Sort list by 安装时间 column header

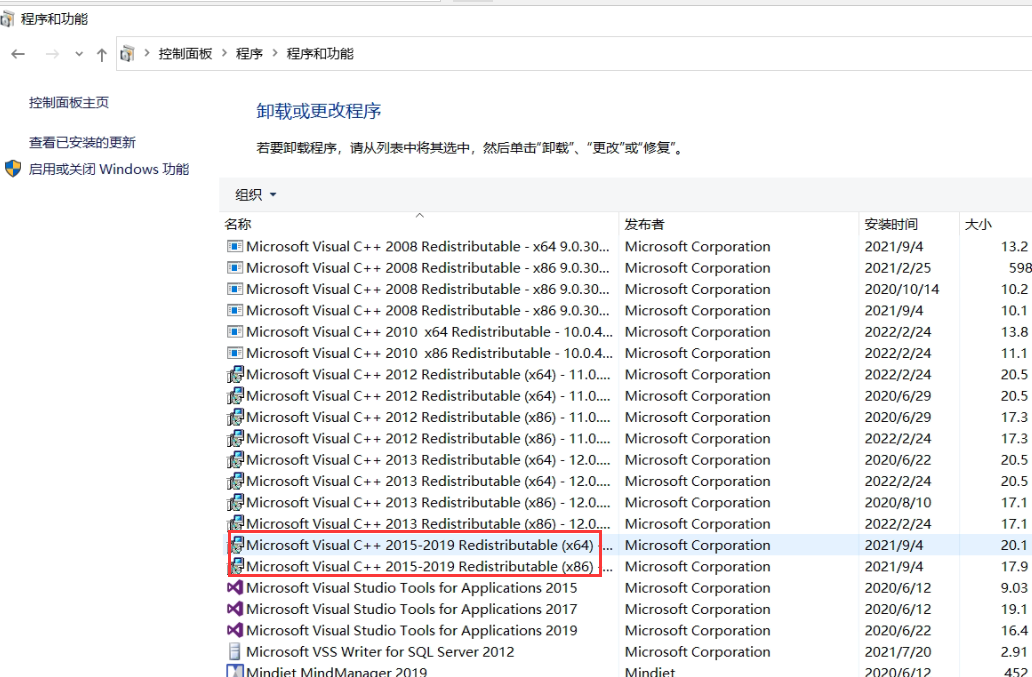pyautogui.click(x=891, y=225)
